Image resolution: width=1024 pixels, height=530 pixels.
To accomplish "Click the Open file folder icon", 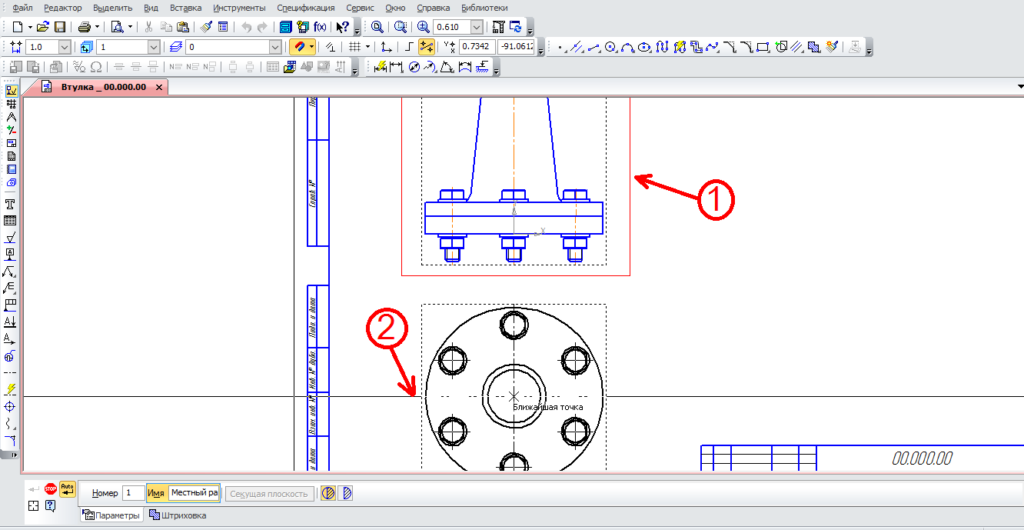I will (x=44, y=26).
